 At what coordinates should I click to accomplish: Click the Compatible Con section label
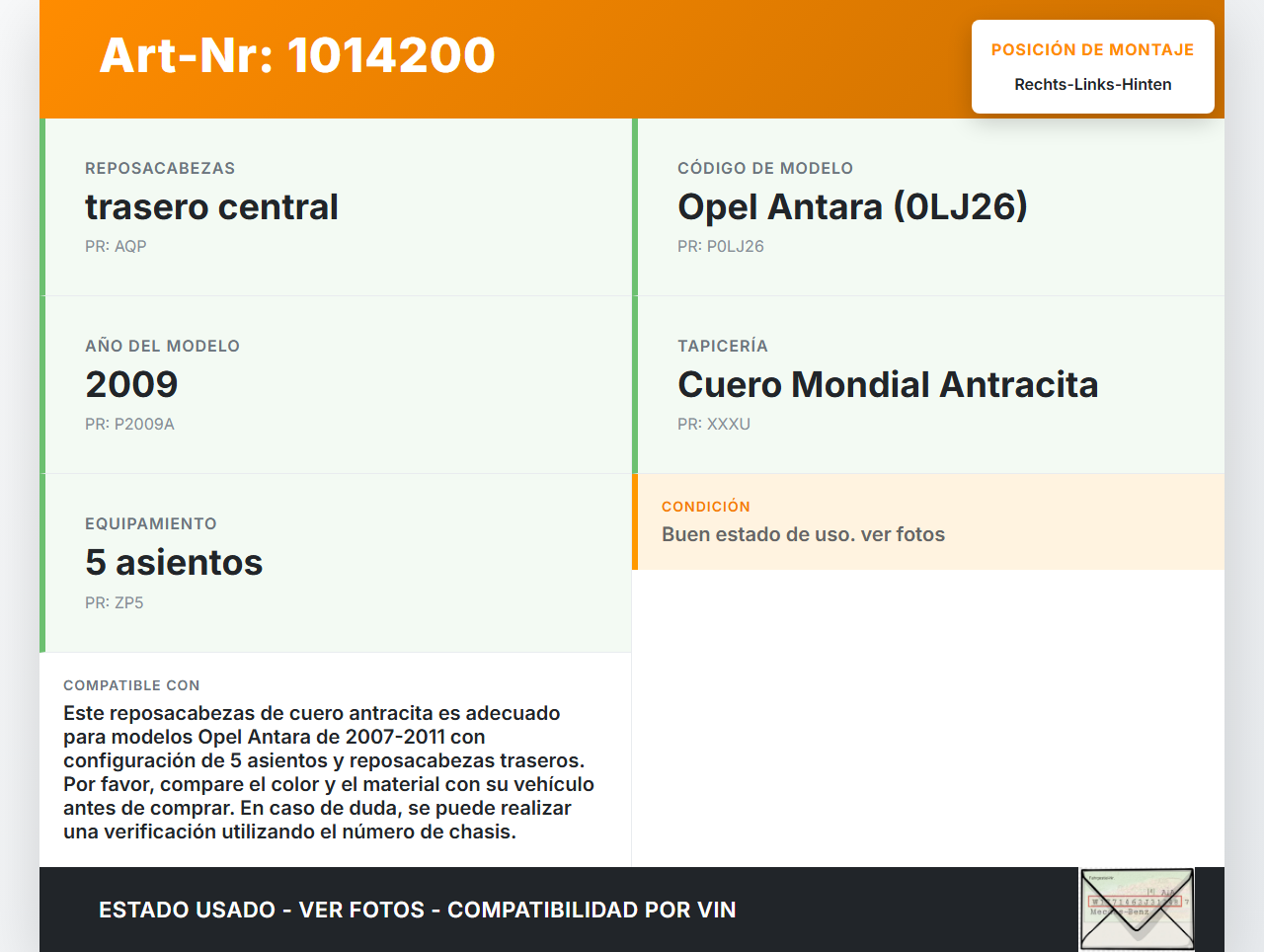[x=131, y=685]
